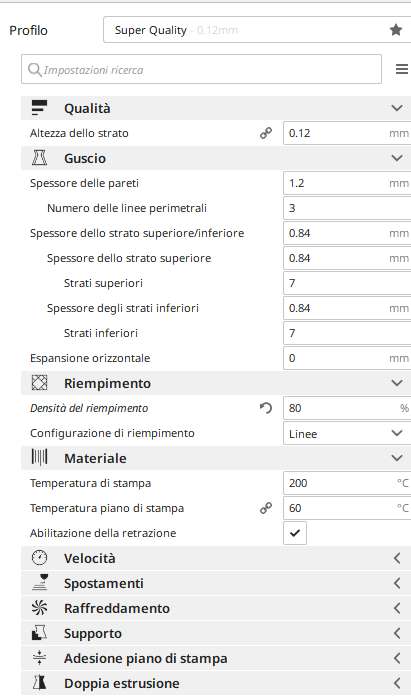Open the Super Quality profile selector
Screen dimensions: 411x697
[257, 30]
